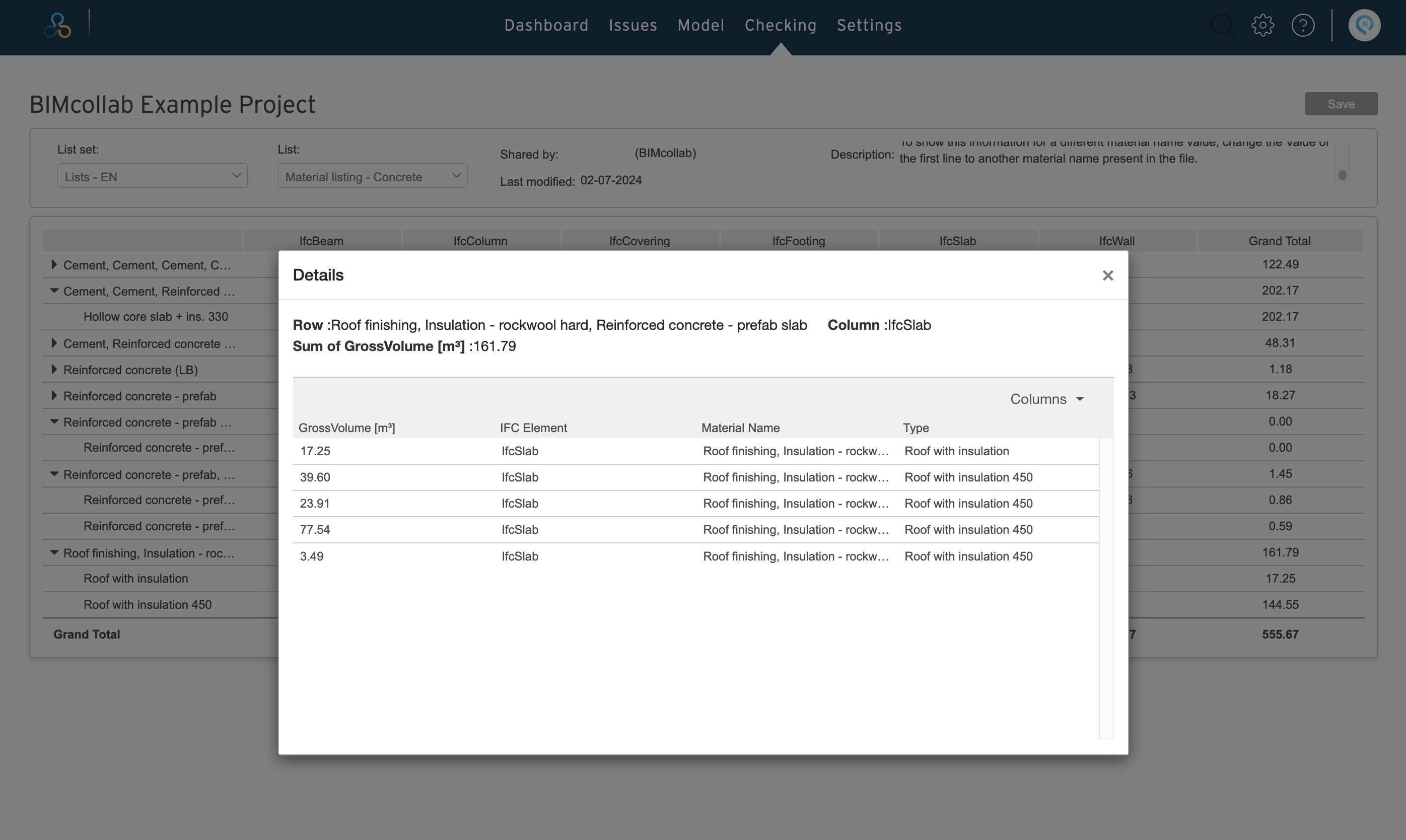1406x840 pixels.
Task: Click the IfcBeam column header
Action: pyautogui.click(x=321, y=241)
